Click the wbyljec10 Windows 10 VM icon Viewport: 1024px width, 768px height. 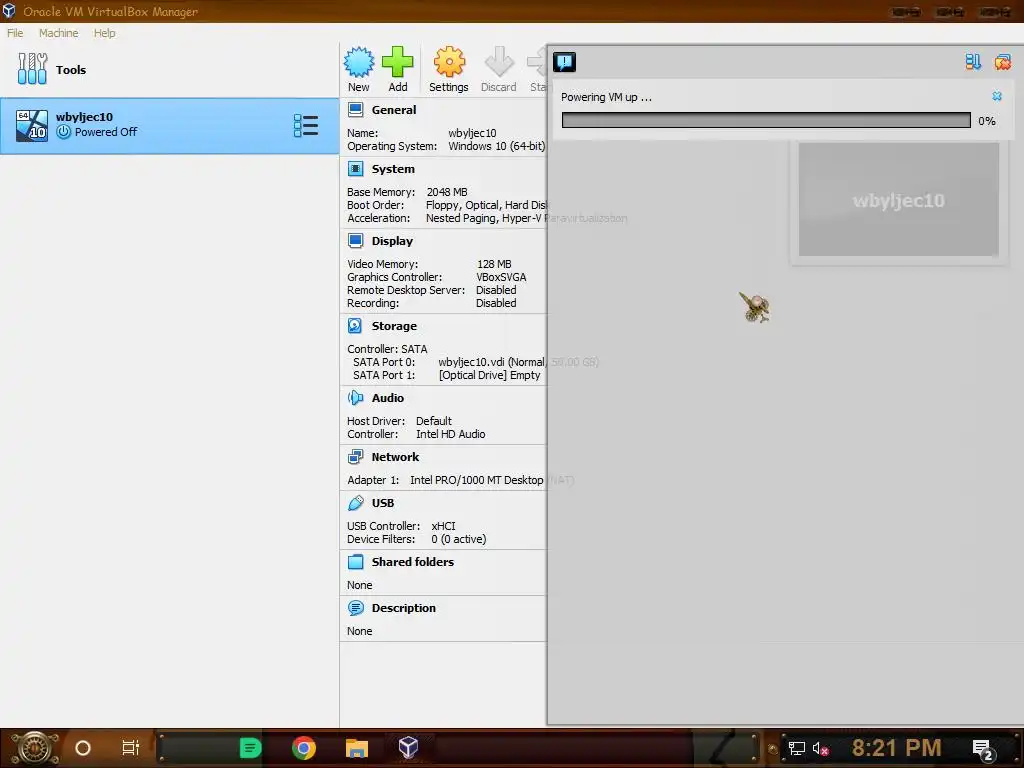[x=32, y=125]
